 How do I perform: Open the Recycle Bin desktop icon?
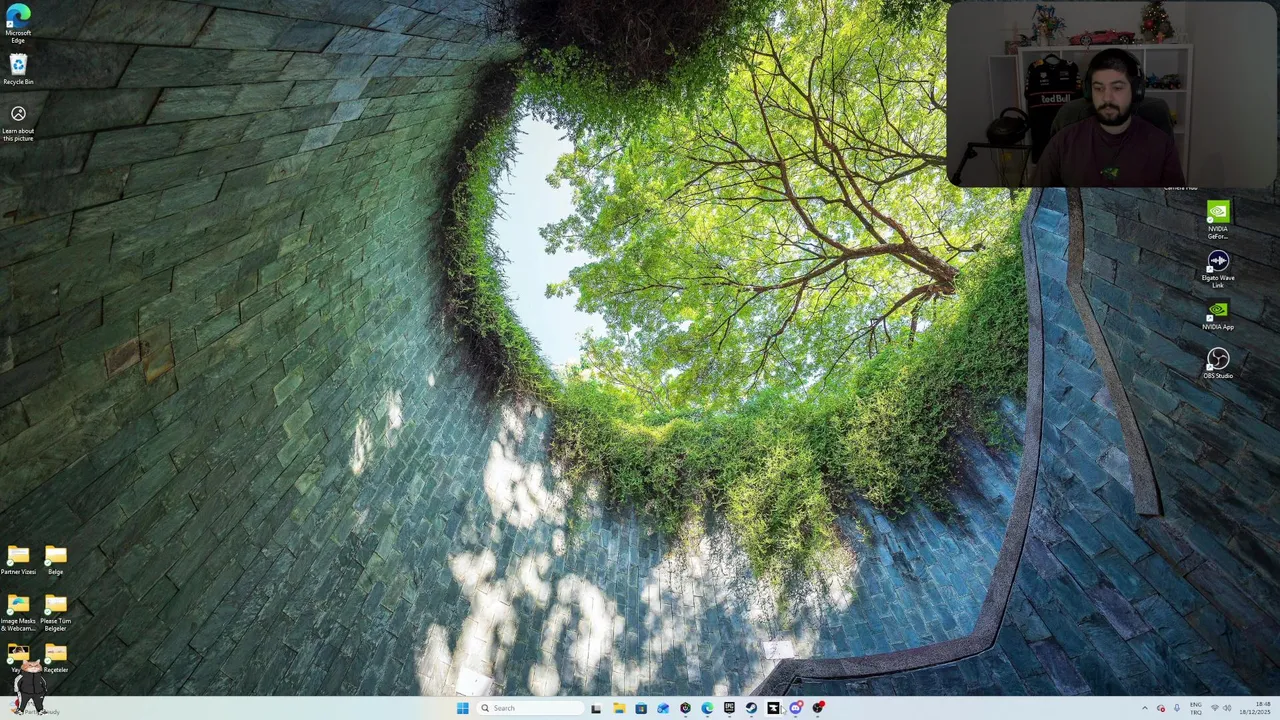(18, 70)
